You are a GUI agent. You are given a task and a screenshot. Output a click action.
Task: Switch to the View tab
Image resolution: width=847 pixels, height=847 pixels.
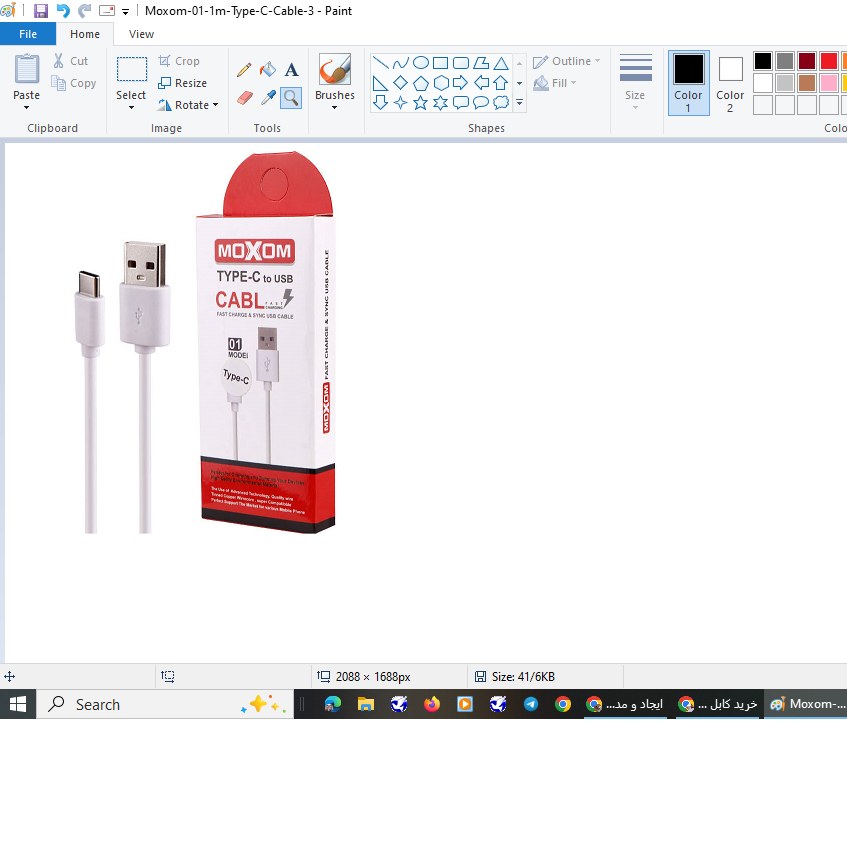[141, 33]
